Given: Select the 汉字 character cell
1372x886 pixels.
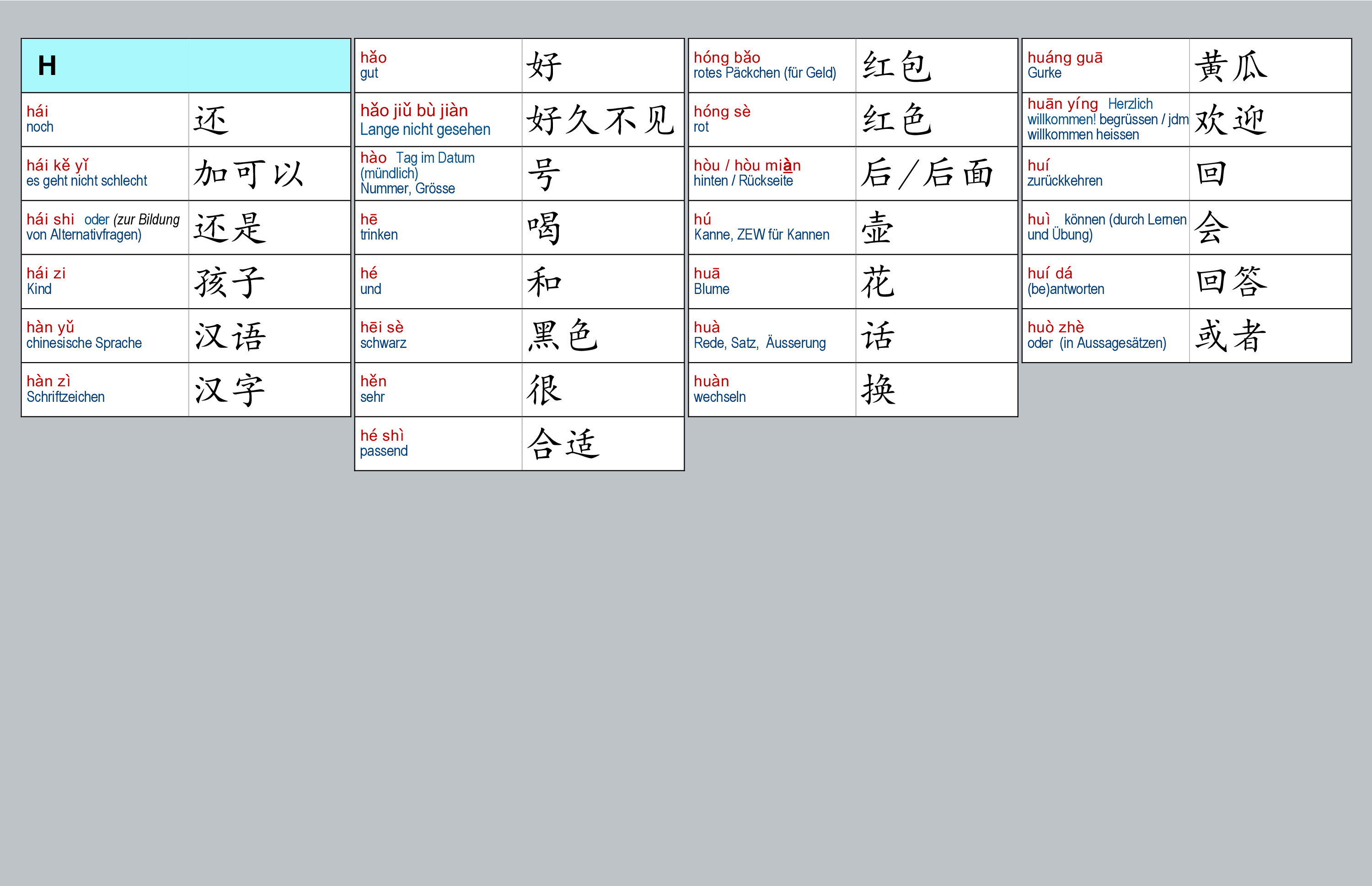Looking at the screenshot, I should (x=269, y=390).
